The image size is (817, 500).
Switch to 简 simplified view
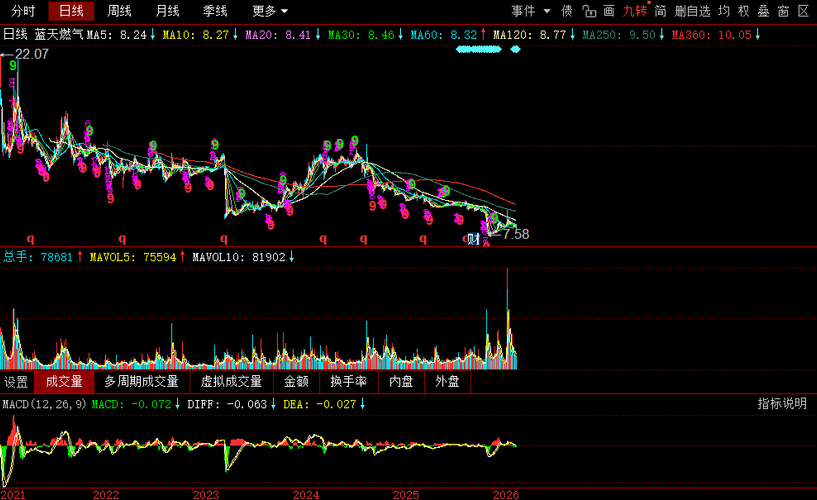660,11
